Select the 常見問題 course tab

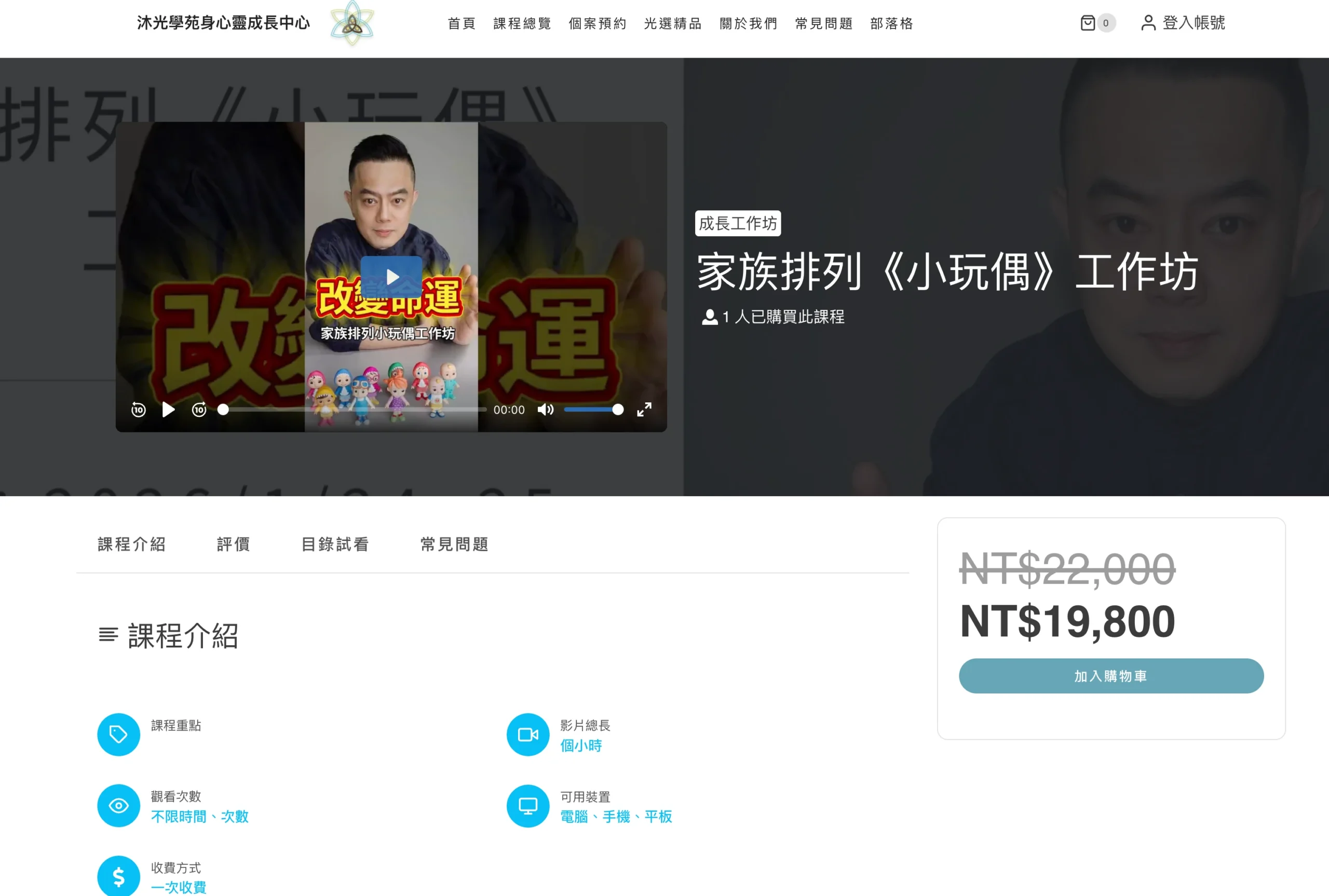pyautogui.click(x=454, y=545)
